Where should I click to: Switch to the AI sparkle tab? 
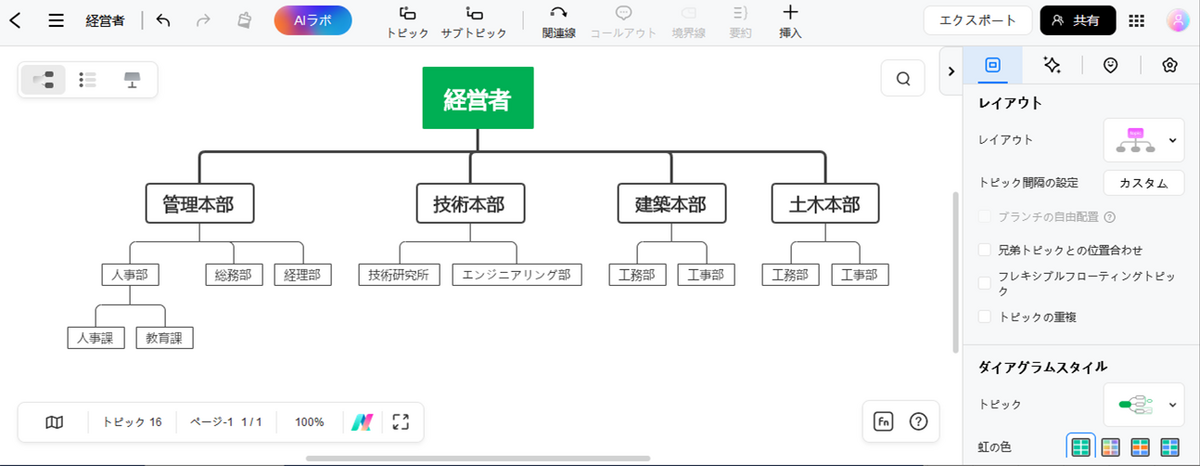[1051, 65]
